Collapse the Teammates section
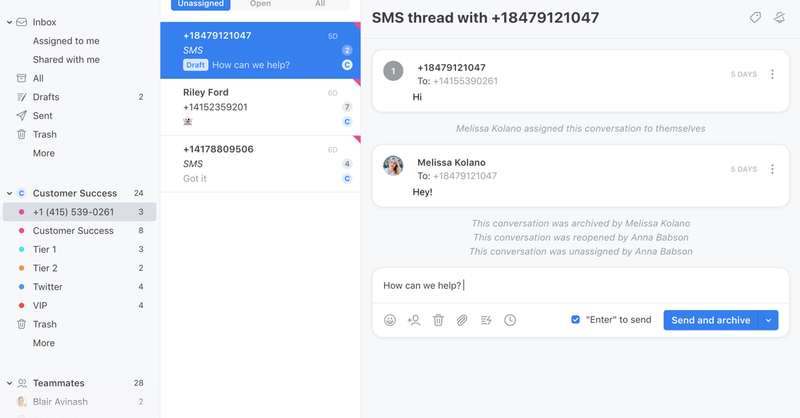This screenshot has height=418, width=800. point(9,383)
